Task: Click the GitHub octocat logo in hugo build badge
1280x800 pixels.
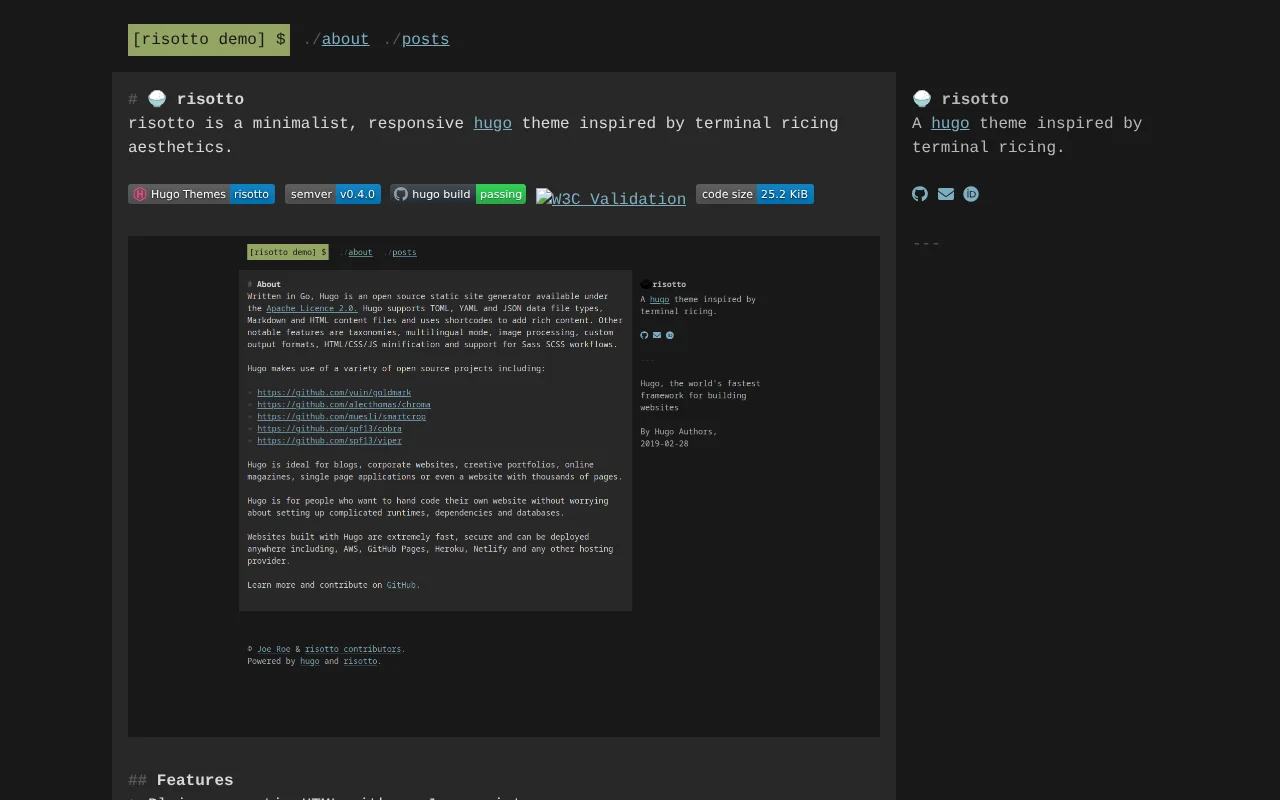Action: [x=401, y=194]
